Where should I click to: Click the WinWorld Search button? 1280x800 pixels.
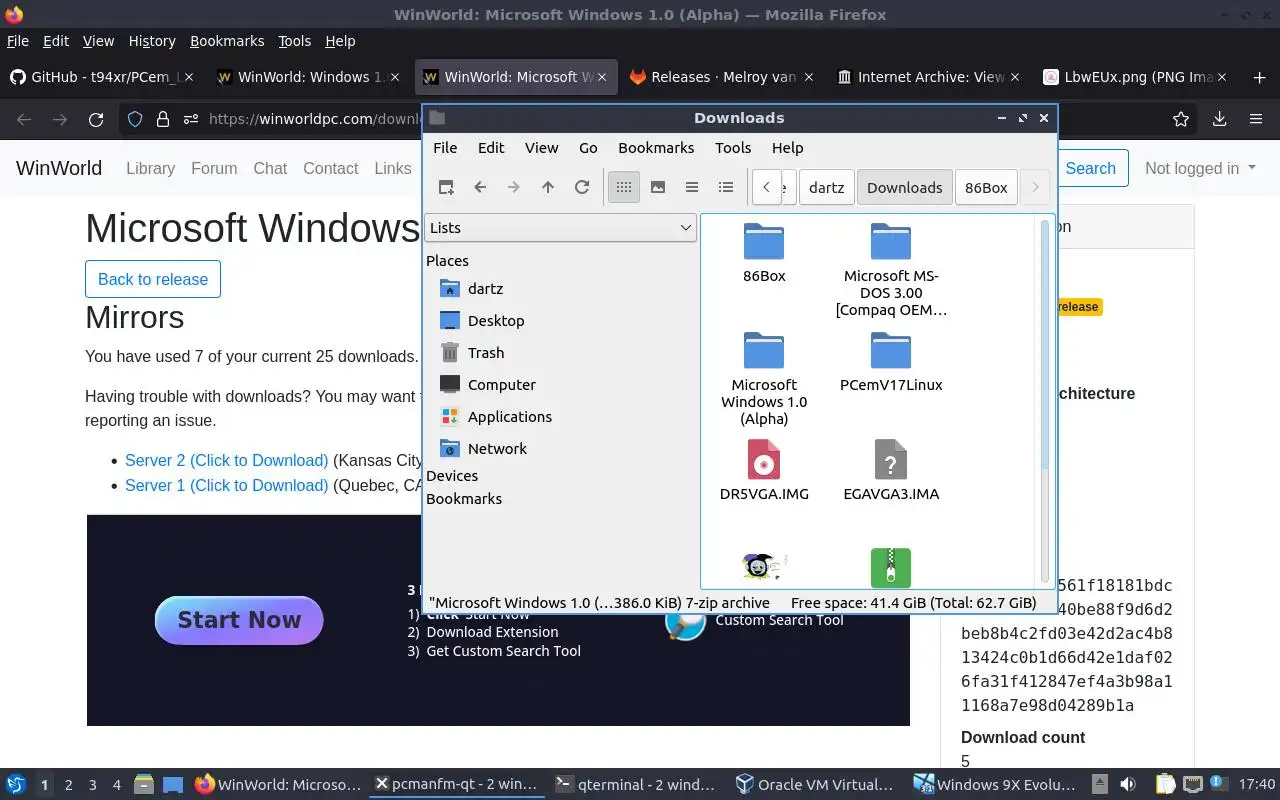1090,168
